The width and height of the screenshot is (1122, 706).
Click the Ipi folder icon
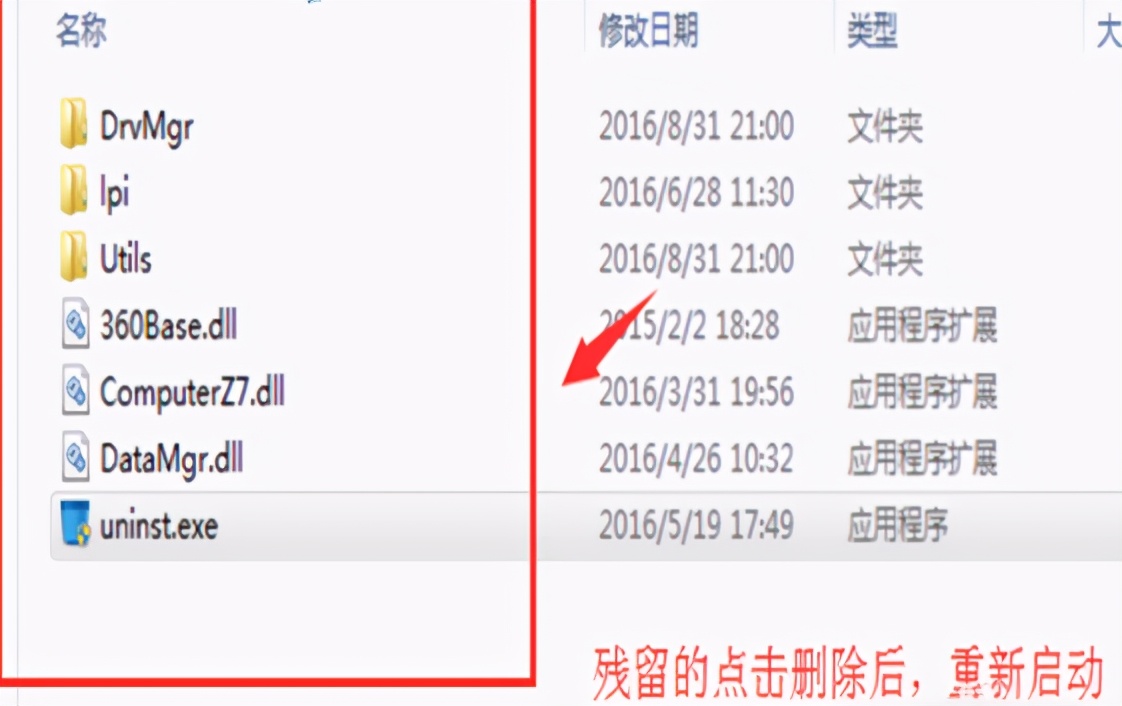pyautogui.click(x=74, y=190)
